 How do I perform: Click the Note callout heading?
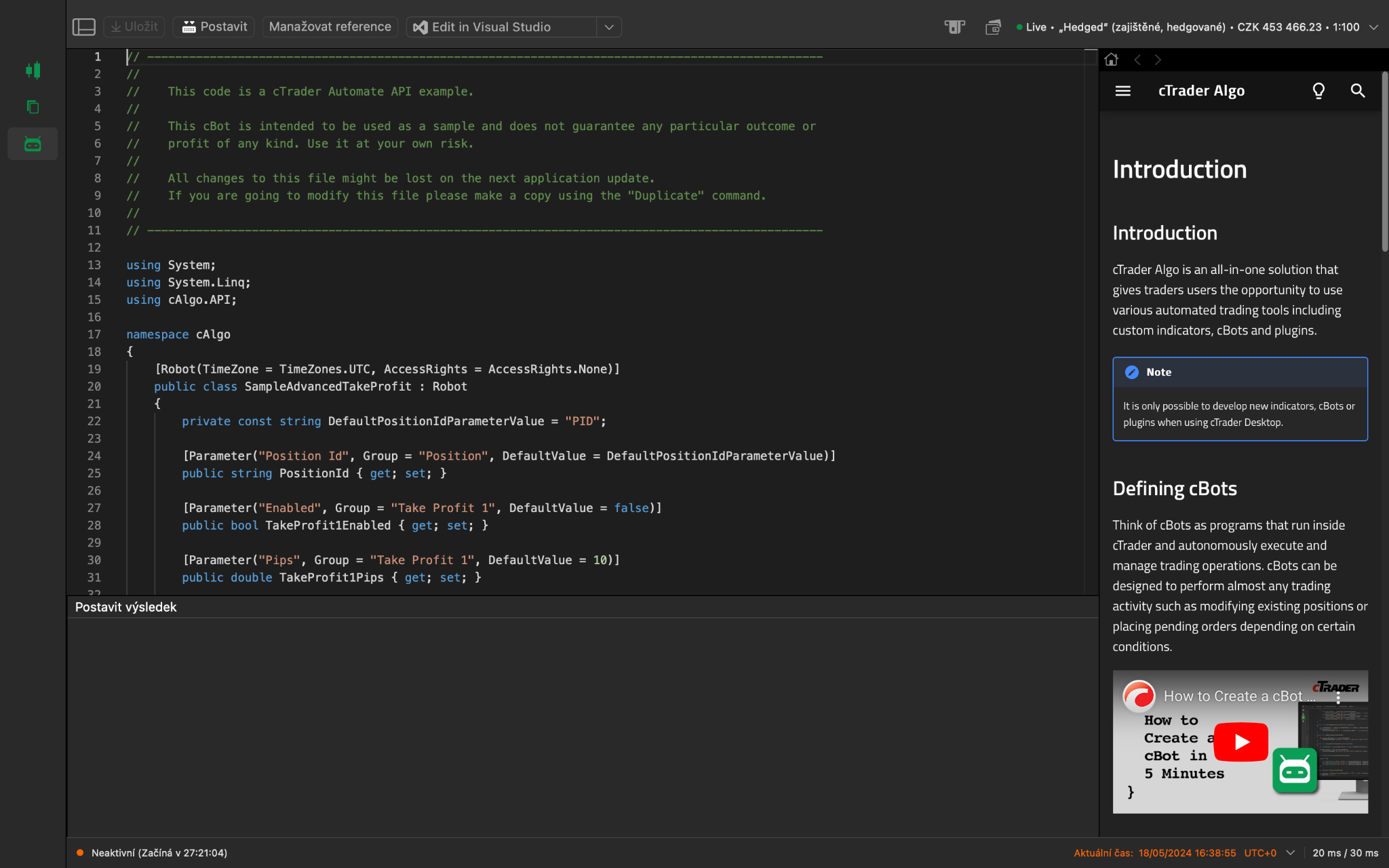click(x=1158, y=372)
